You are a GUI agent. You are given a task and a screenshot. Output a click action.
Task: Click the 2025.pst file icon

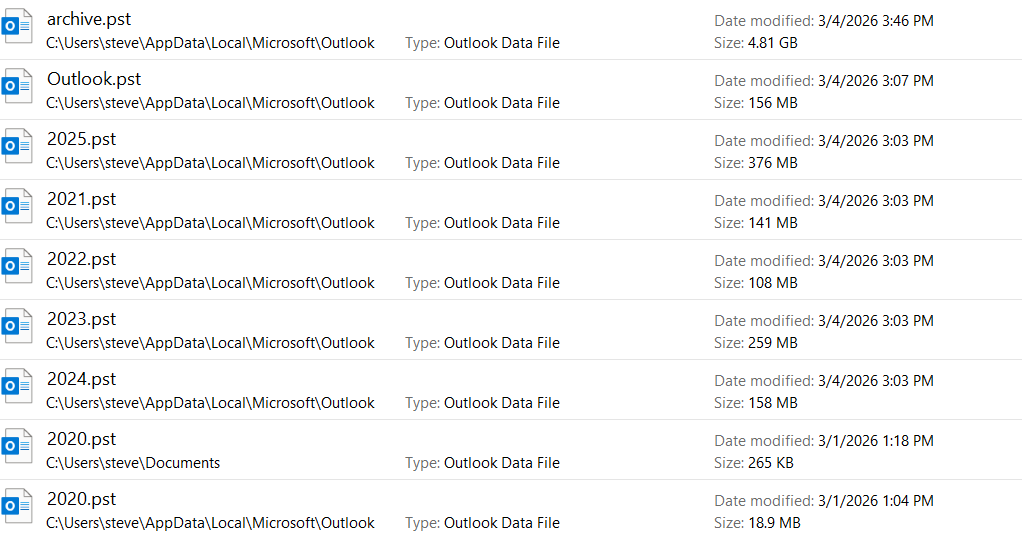coord(17,146)
